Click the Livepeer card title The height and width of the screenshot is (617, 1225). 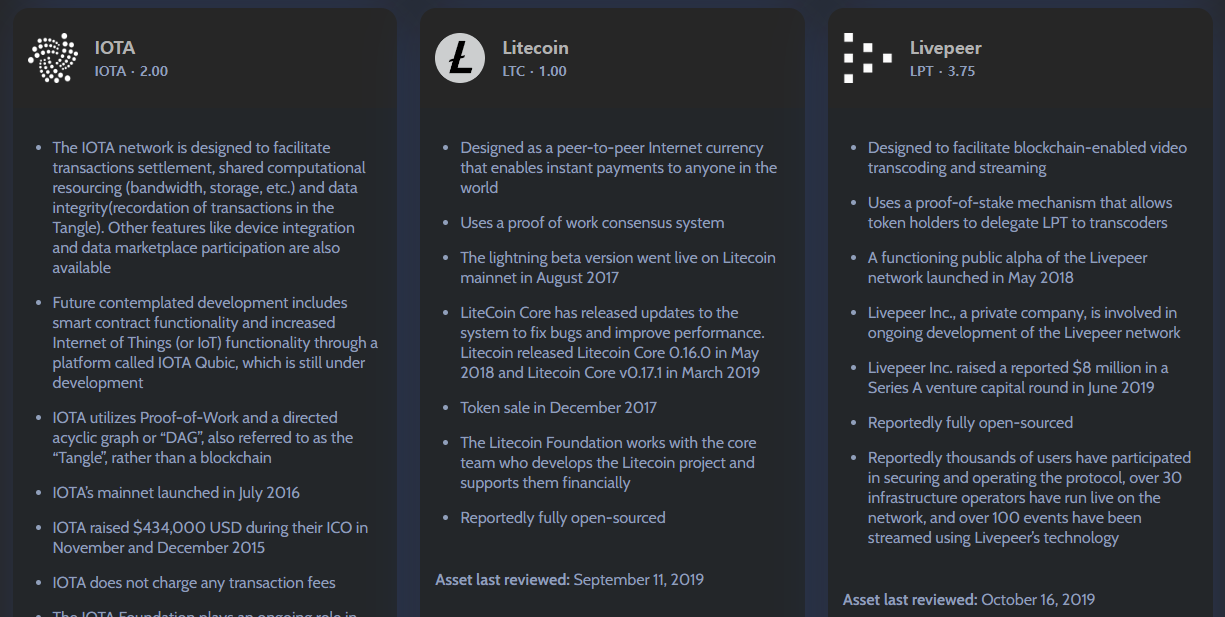tap(946, 48)
